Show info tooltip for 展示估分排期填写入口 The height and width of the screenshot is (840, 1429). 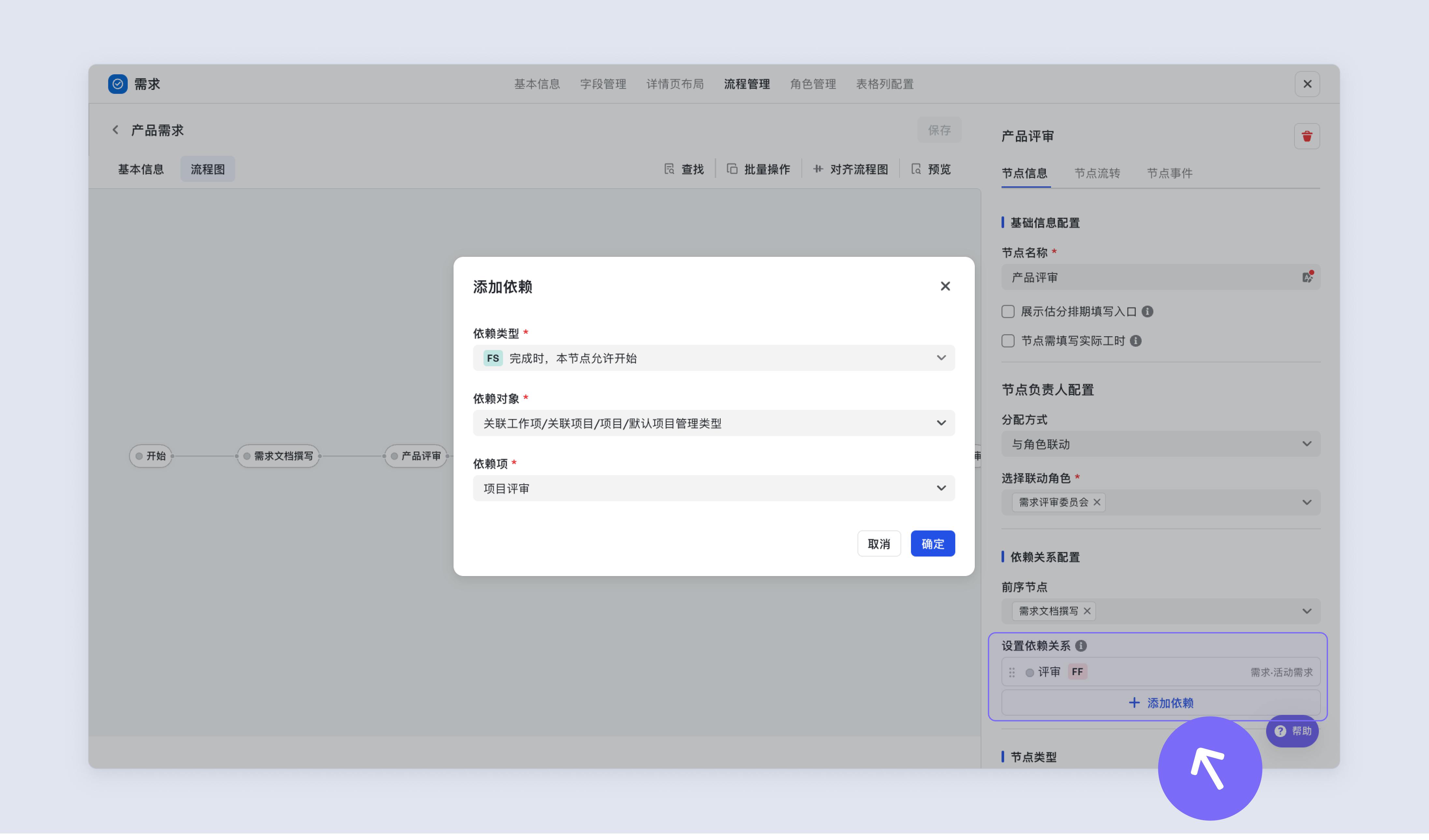point(1147,311)
